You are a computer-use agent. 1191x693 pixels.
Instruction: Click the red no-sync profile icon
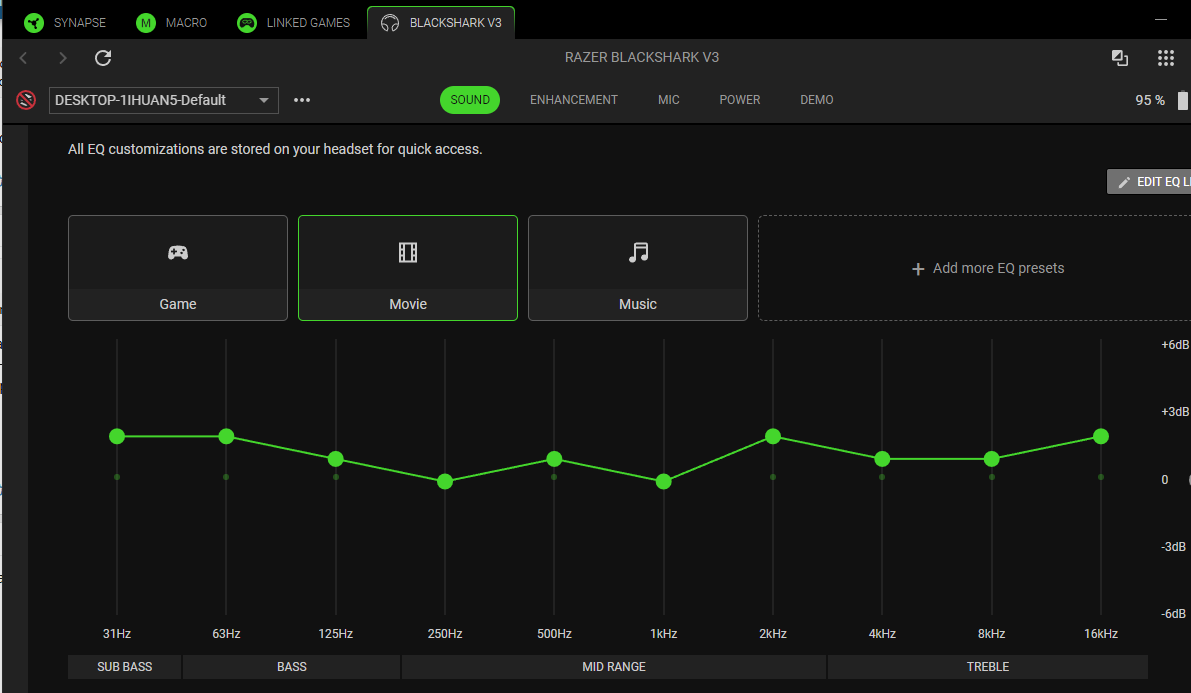[x=26, y=100]
